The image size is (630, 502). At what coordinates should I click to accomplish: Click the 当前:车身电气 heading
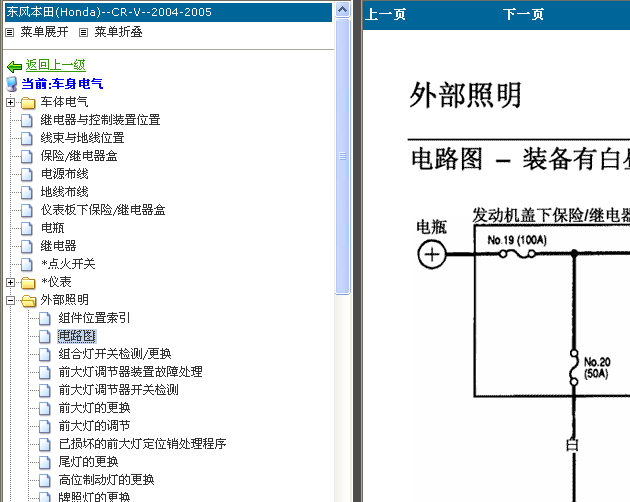pyautogui.click(x=62, y=84)
